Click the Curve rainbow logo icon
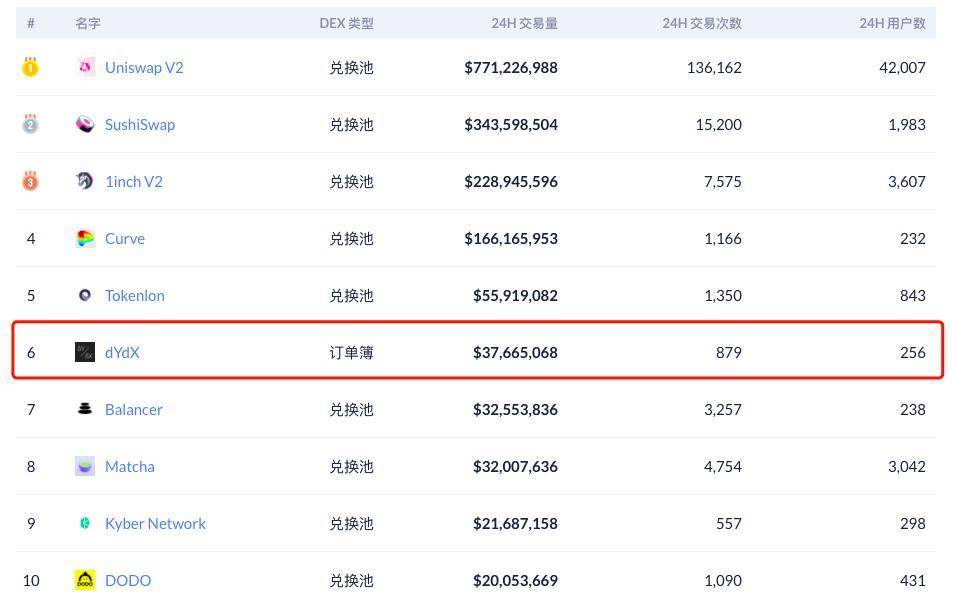This screenshot has height=608, width=953. point(85,238)
